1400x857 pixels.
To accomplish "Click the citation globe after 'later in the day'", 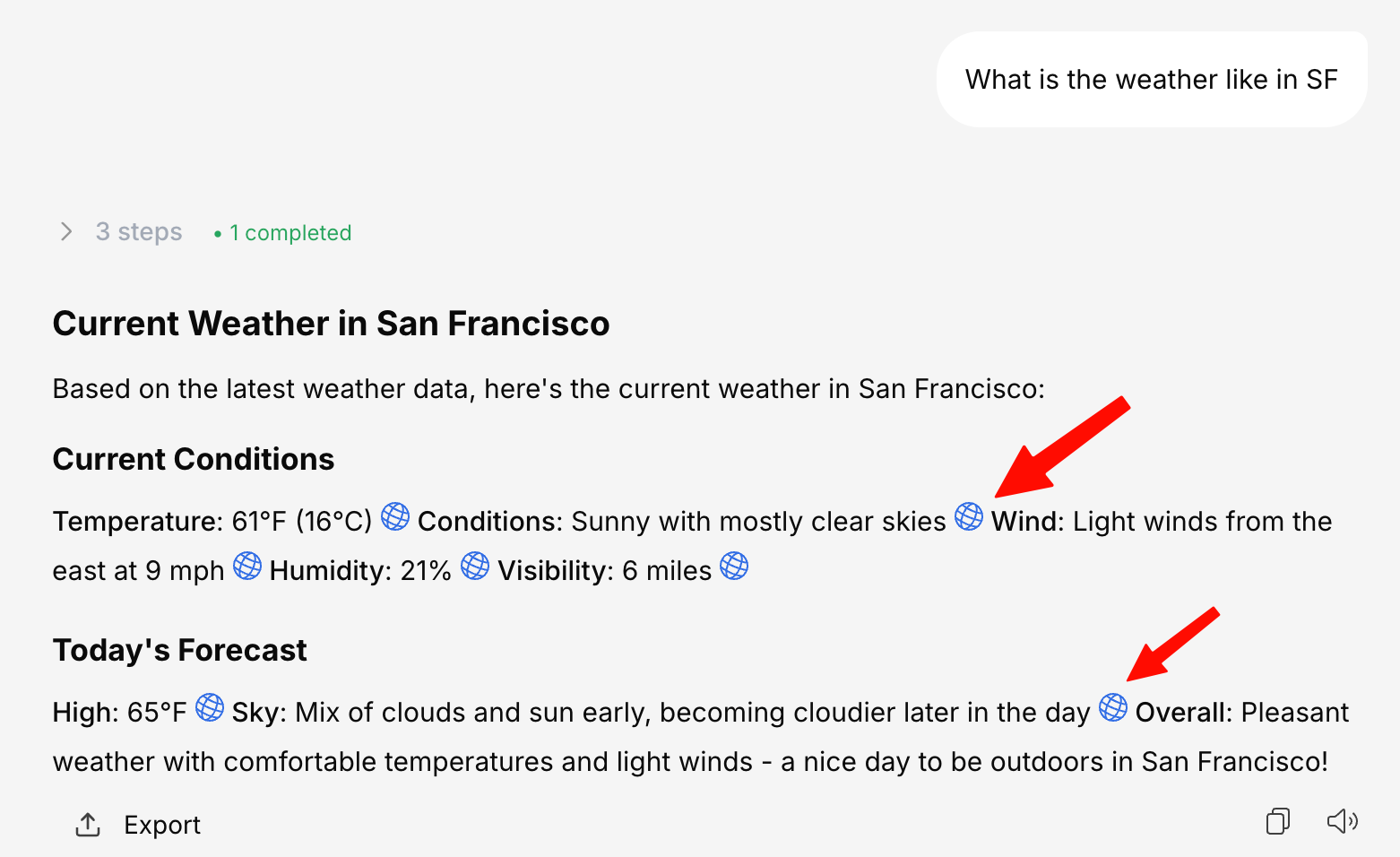I will pos(1113,708).
